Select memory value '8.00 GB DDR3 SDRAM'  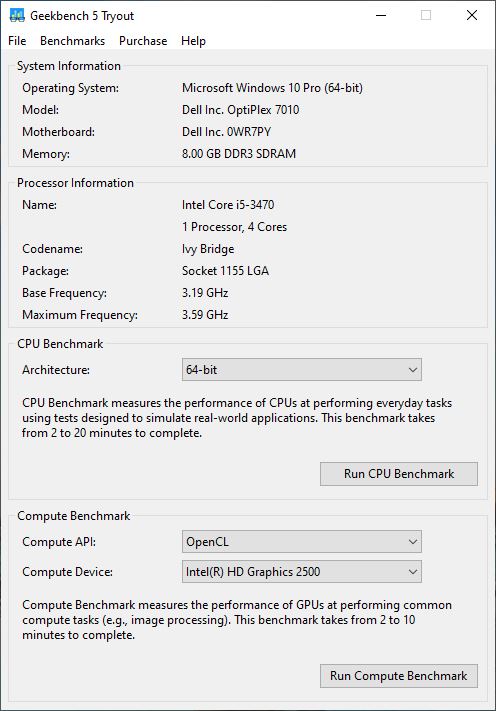pos(238,154)
